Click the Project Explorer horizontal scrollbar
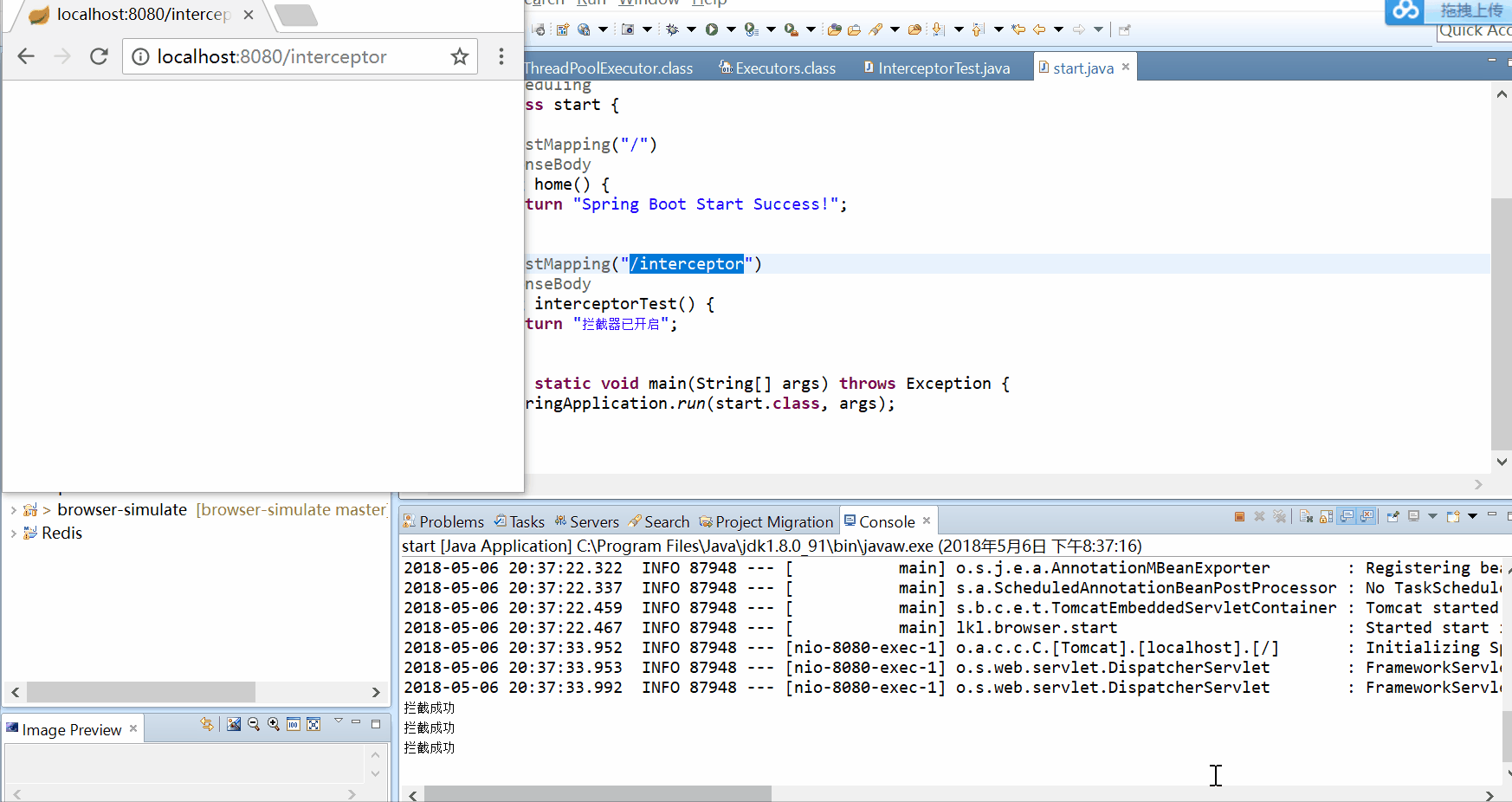1512x802 pixels. 141,692
